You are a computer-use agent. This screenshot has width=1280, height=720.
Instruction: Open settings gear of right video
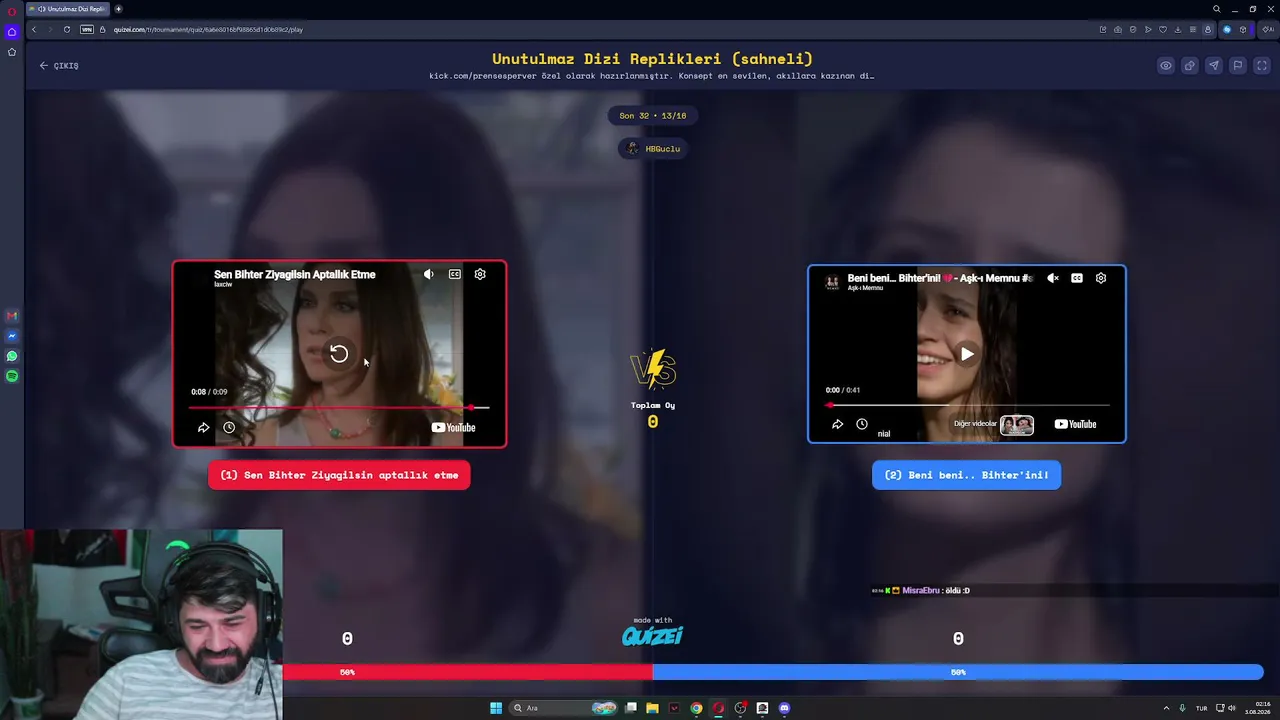click(x=1101, y=278)
